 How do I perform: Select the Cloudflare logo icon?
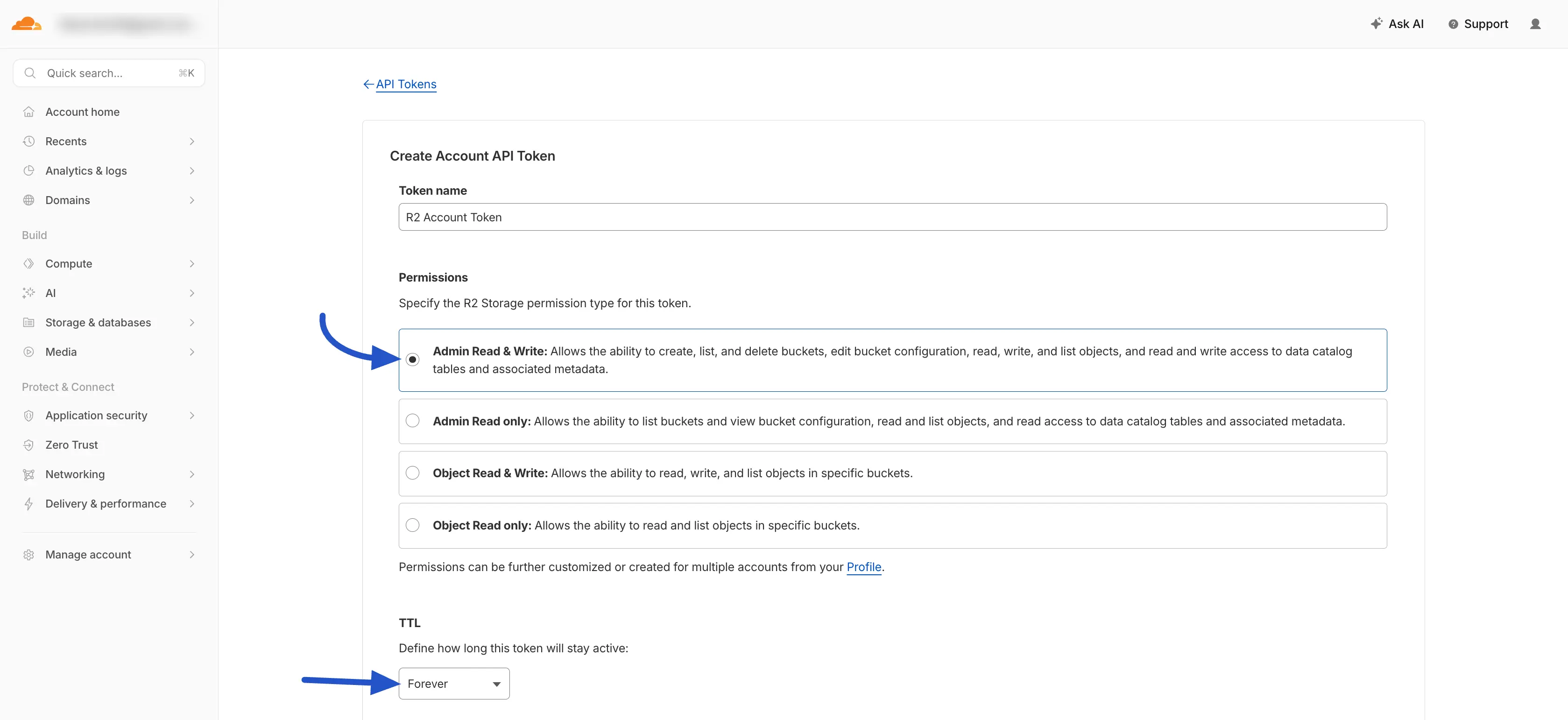pyautogui.click(x=27, y=24)
